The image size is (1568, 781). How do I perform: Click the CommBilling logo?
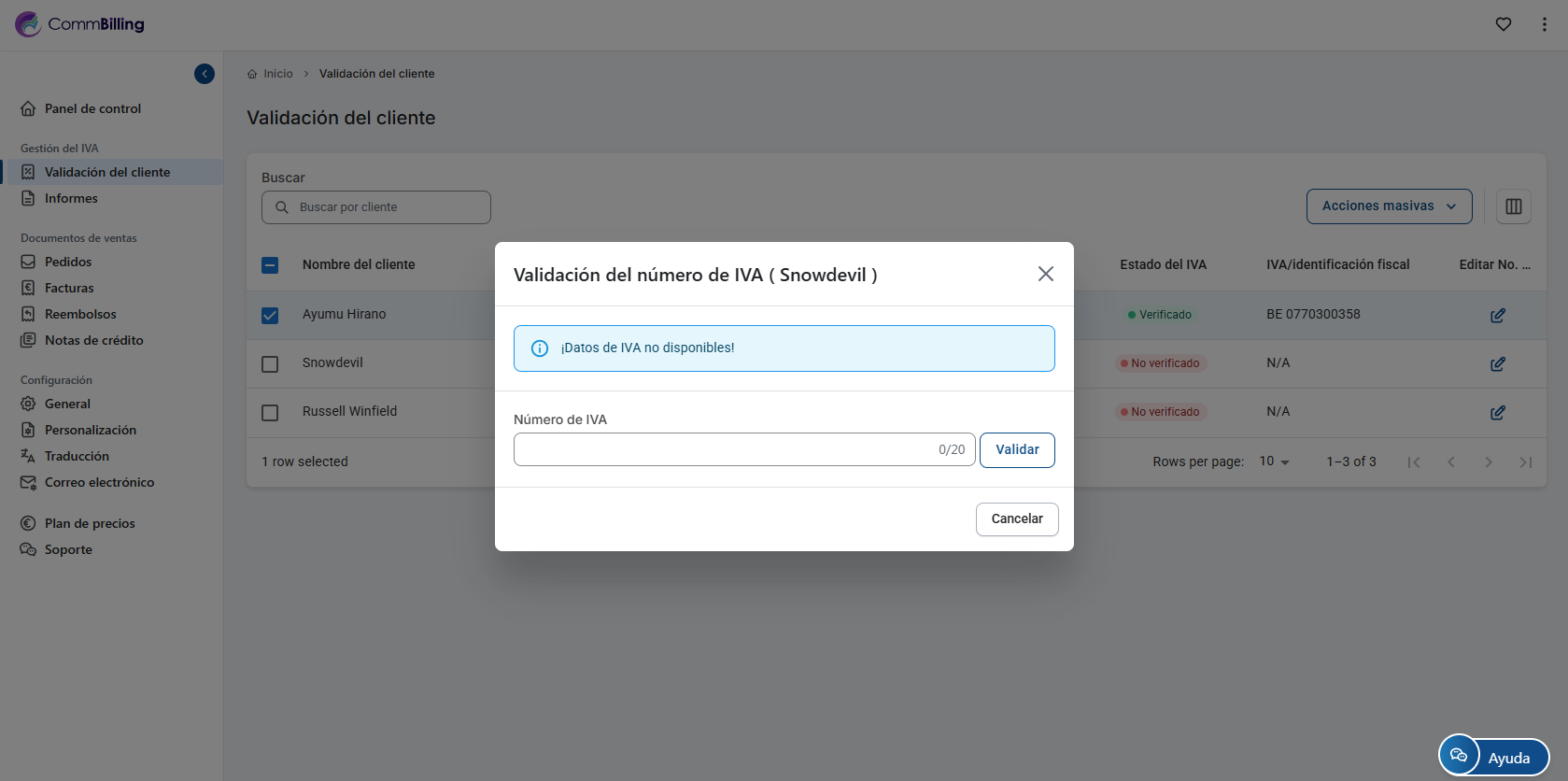(80, 24)
